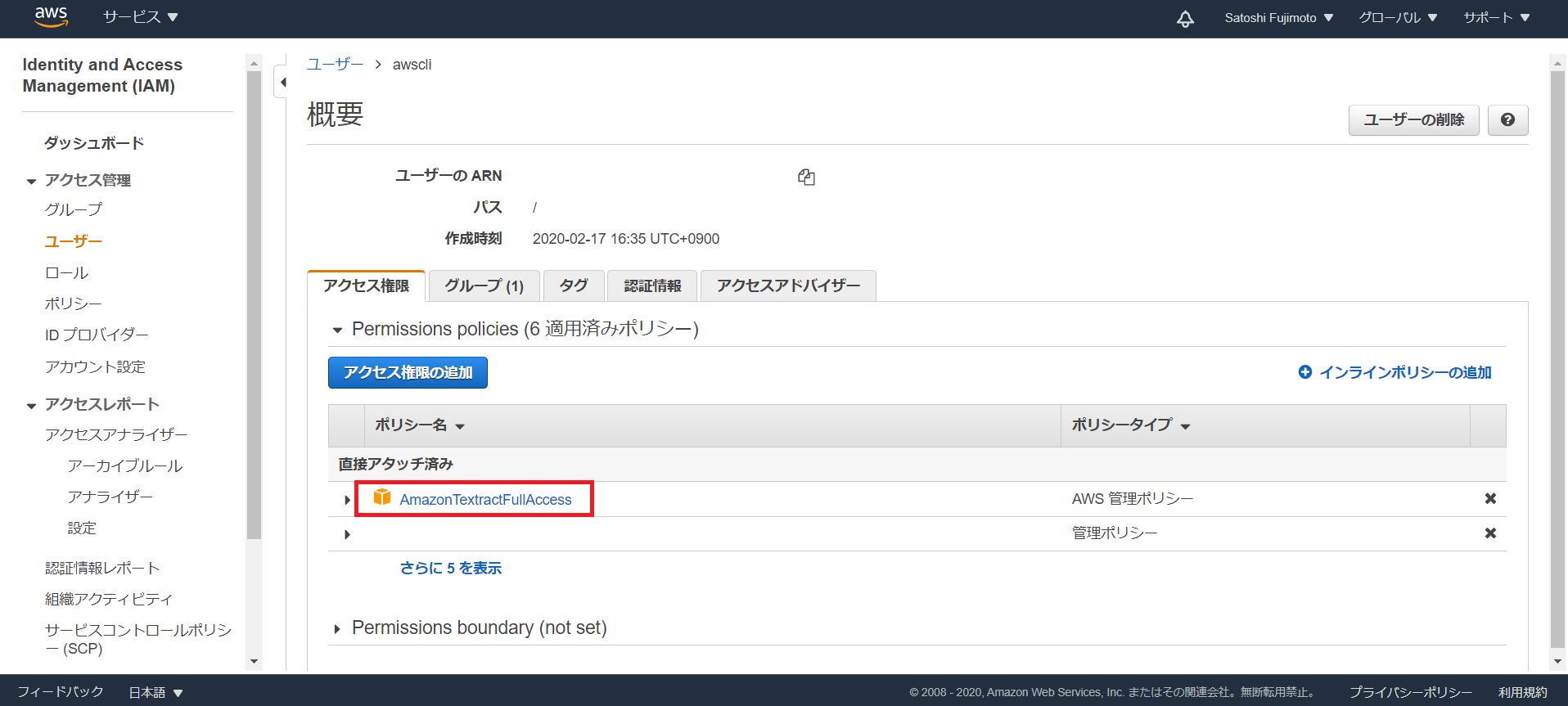The width and height of the screenshot is (1568, 706).
Task: Open ロール in the sidebar
Action: 67,272
